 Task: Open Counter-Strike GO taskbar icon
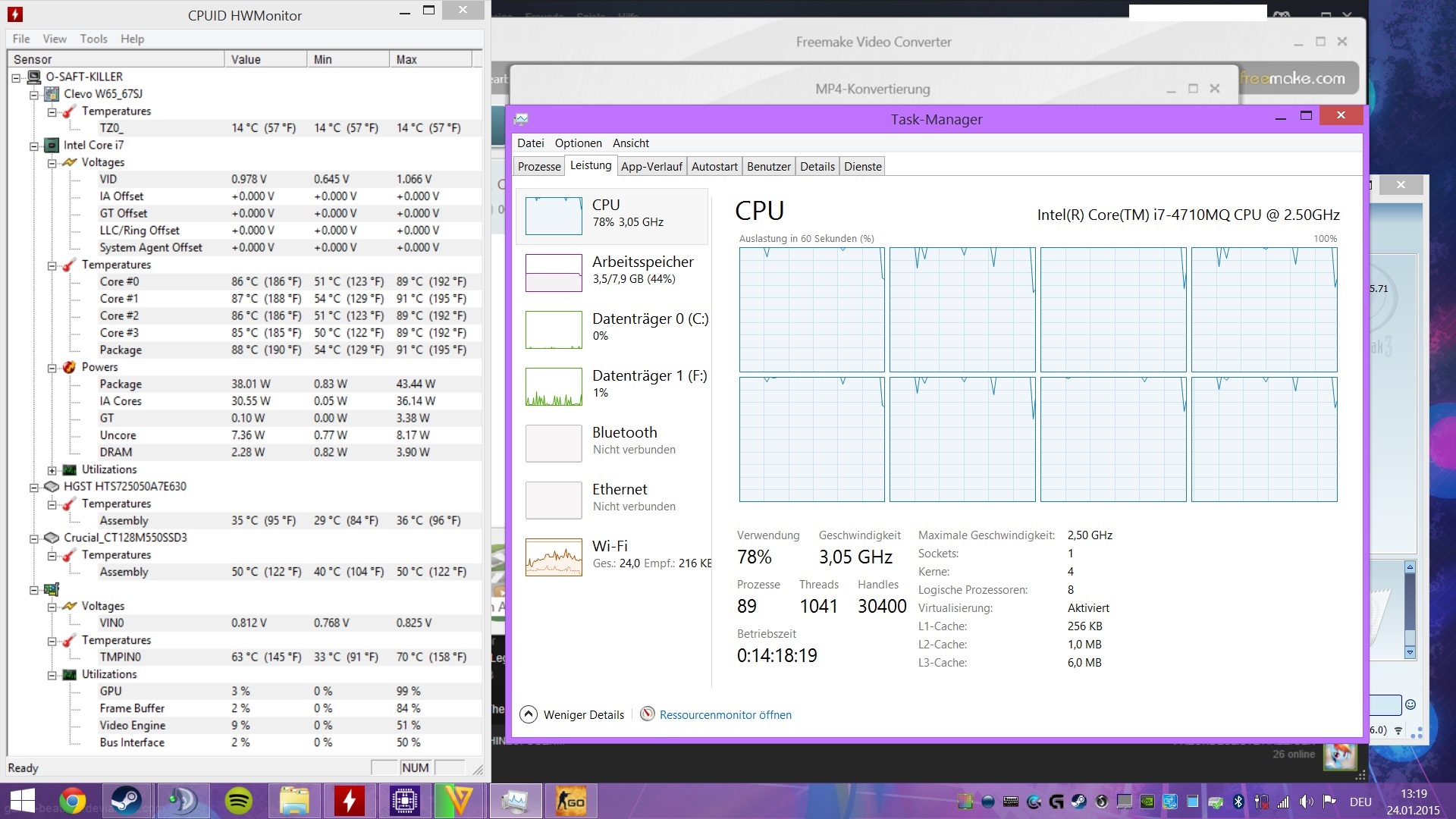[x=571, y=801]
